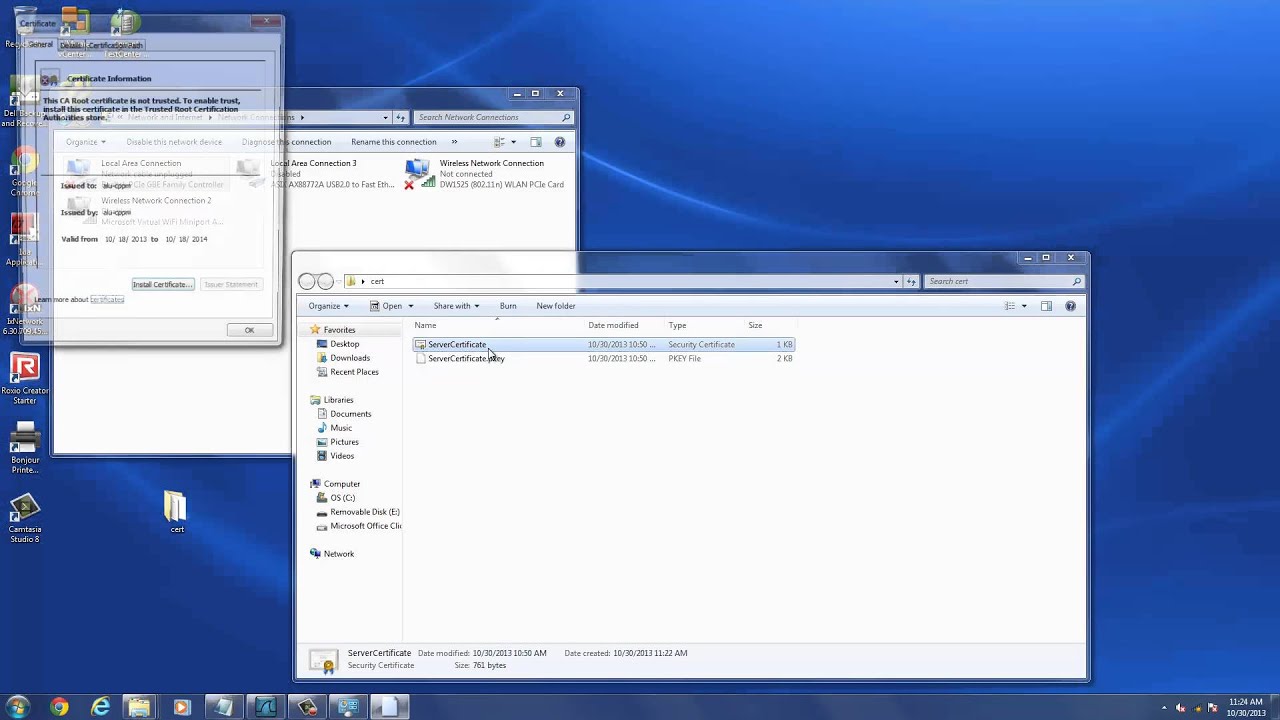Click the Search Network Connections box
Image resolution: width=1280 pixels, height=720 pixels.
[x=493, y=117]
